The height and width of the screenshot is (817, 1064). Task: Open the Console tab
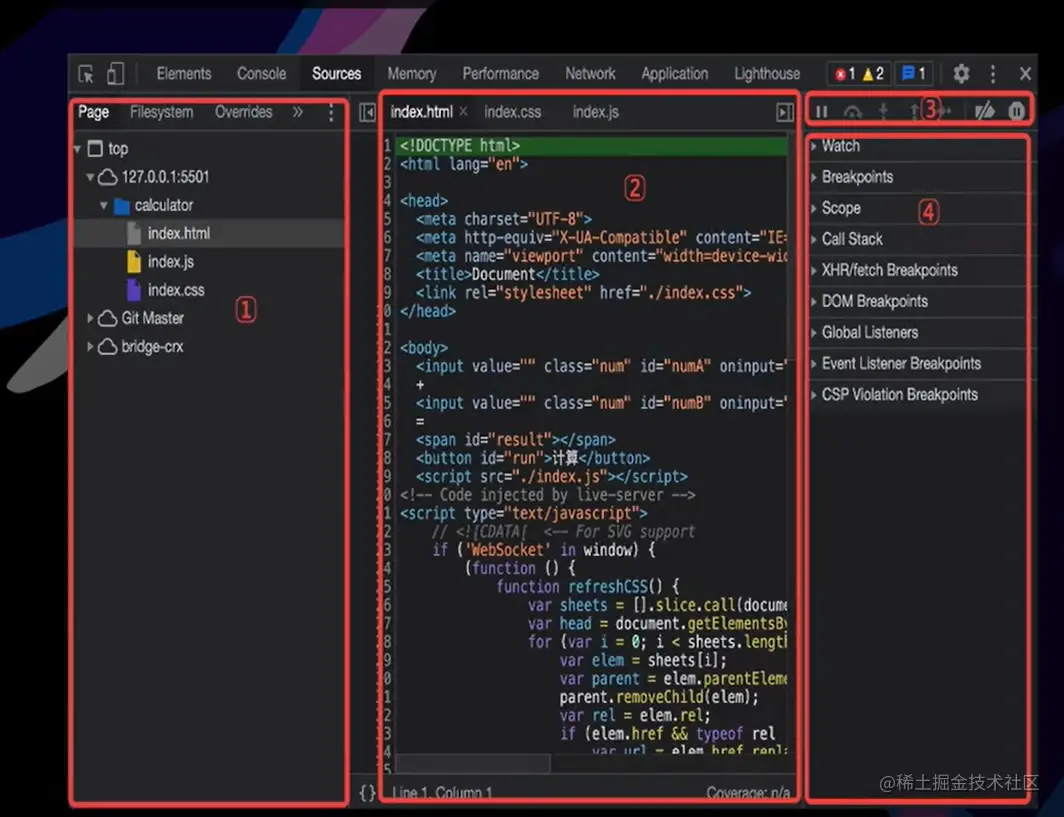pos(261,74)
